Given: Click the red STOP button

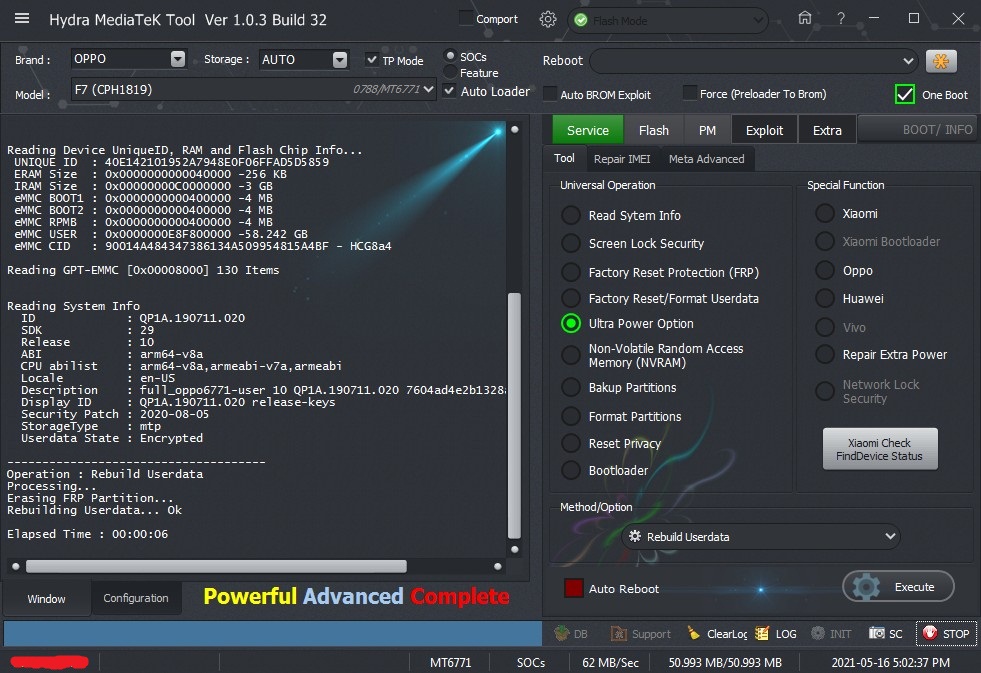Looking at the screenshot, I should click(947, 634).
